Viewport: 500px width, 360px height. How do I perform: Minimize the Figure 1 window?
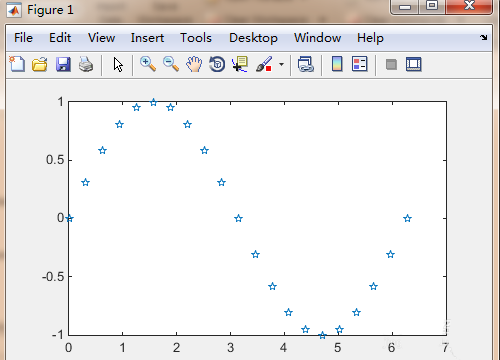pos(405,7)
